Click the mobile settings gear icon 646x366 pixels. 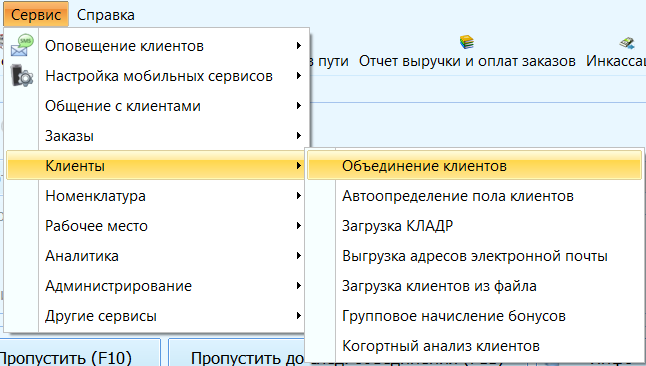22,75
